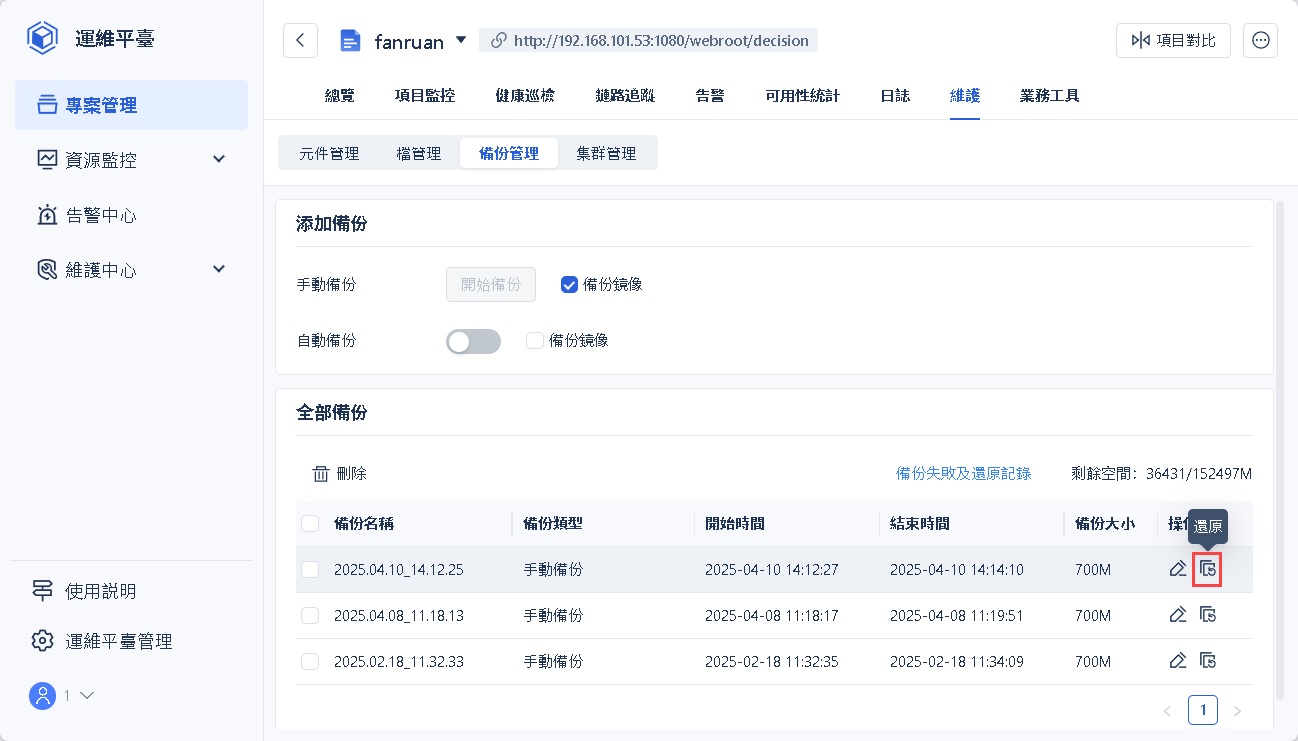Click the back arrow next to fanruan
Screen dimensions: 1298x741
[x=300, y=40]
